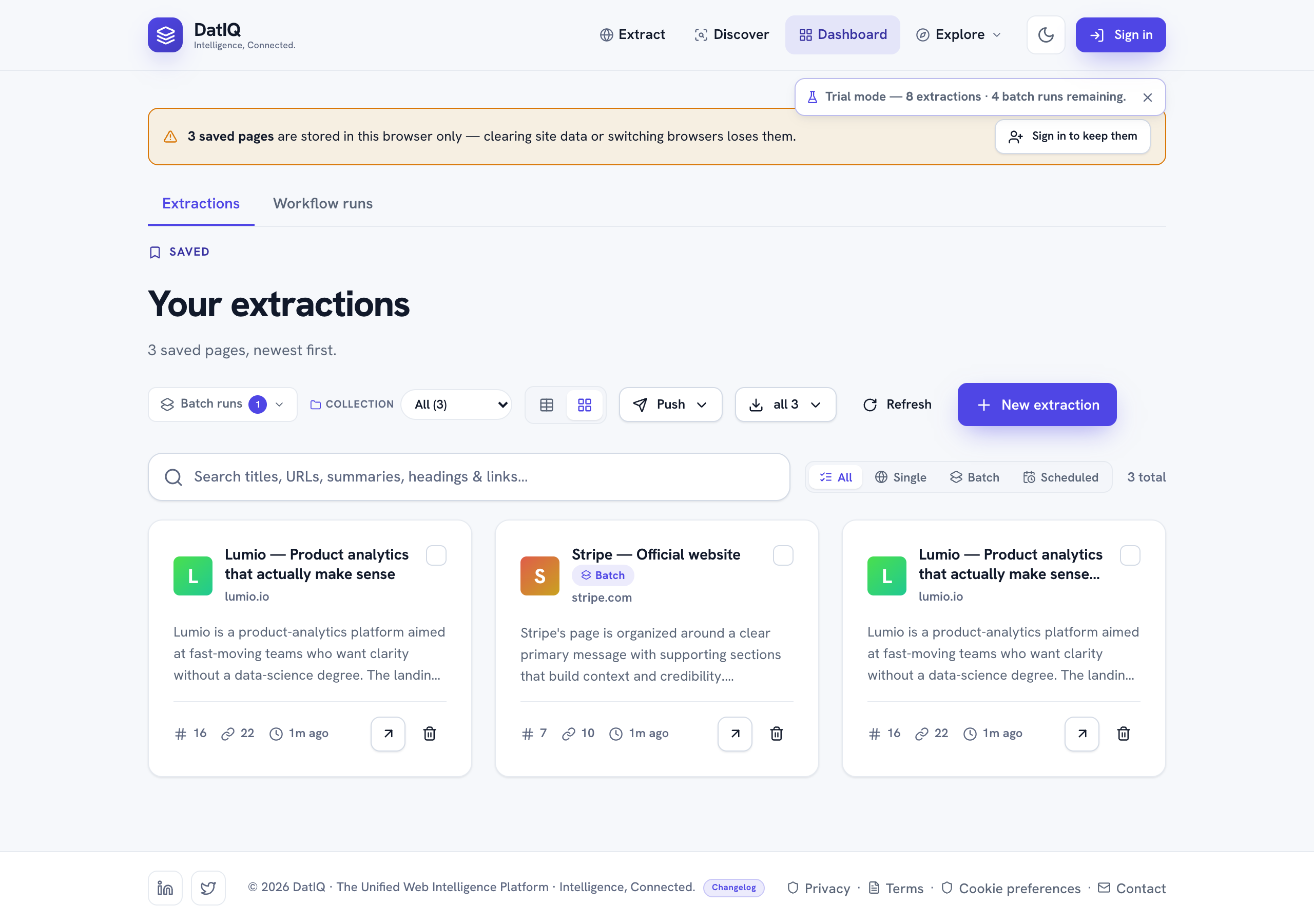Click the warning triangle in the banner
Image resolution: width=1314 pixels, height=924 pixels.
pyautogui.click(x=170, y=137)
